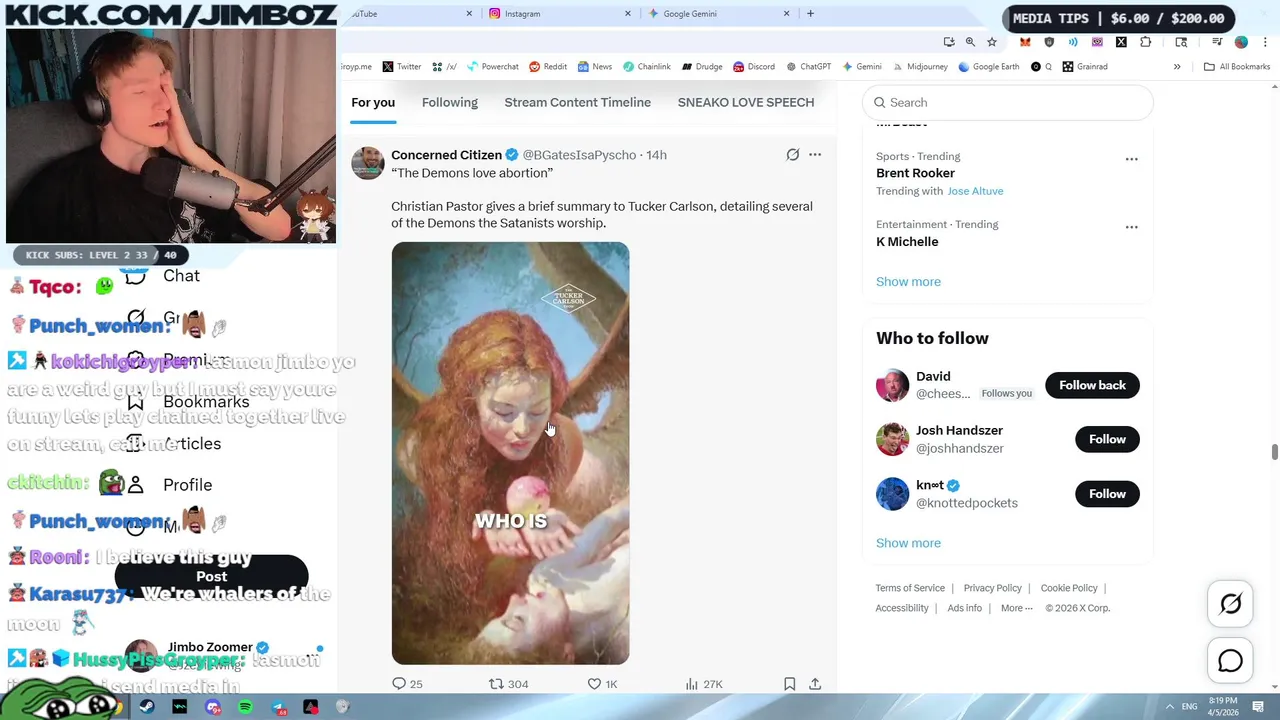The width and height of the screenshot is (1280, 720).
Task: Open the All Bookmarks folder
Action: click(x=1237, y=67)
